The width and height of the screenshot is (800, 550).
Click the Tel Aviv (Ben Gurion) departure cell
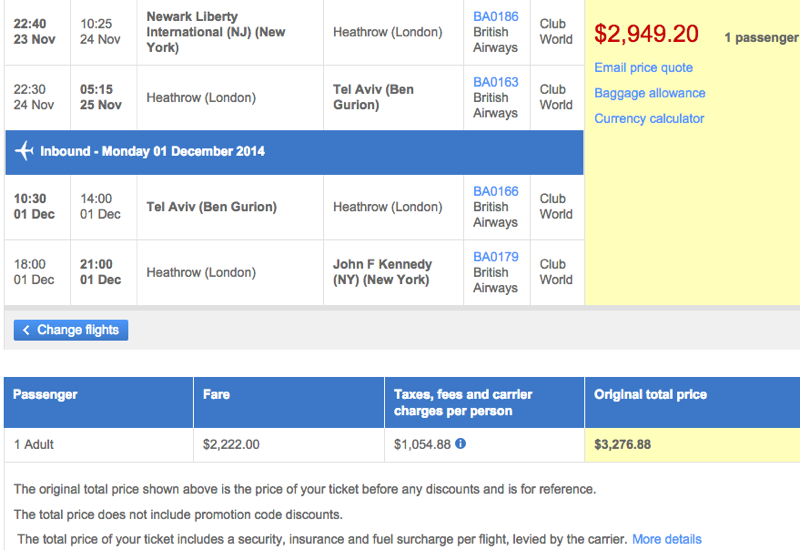[230, 207]
